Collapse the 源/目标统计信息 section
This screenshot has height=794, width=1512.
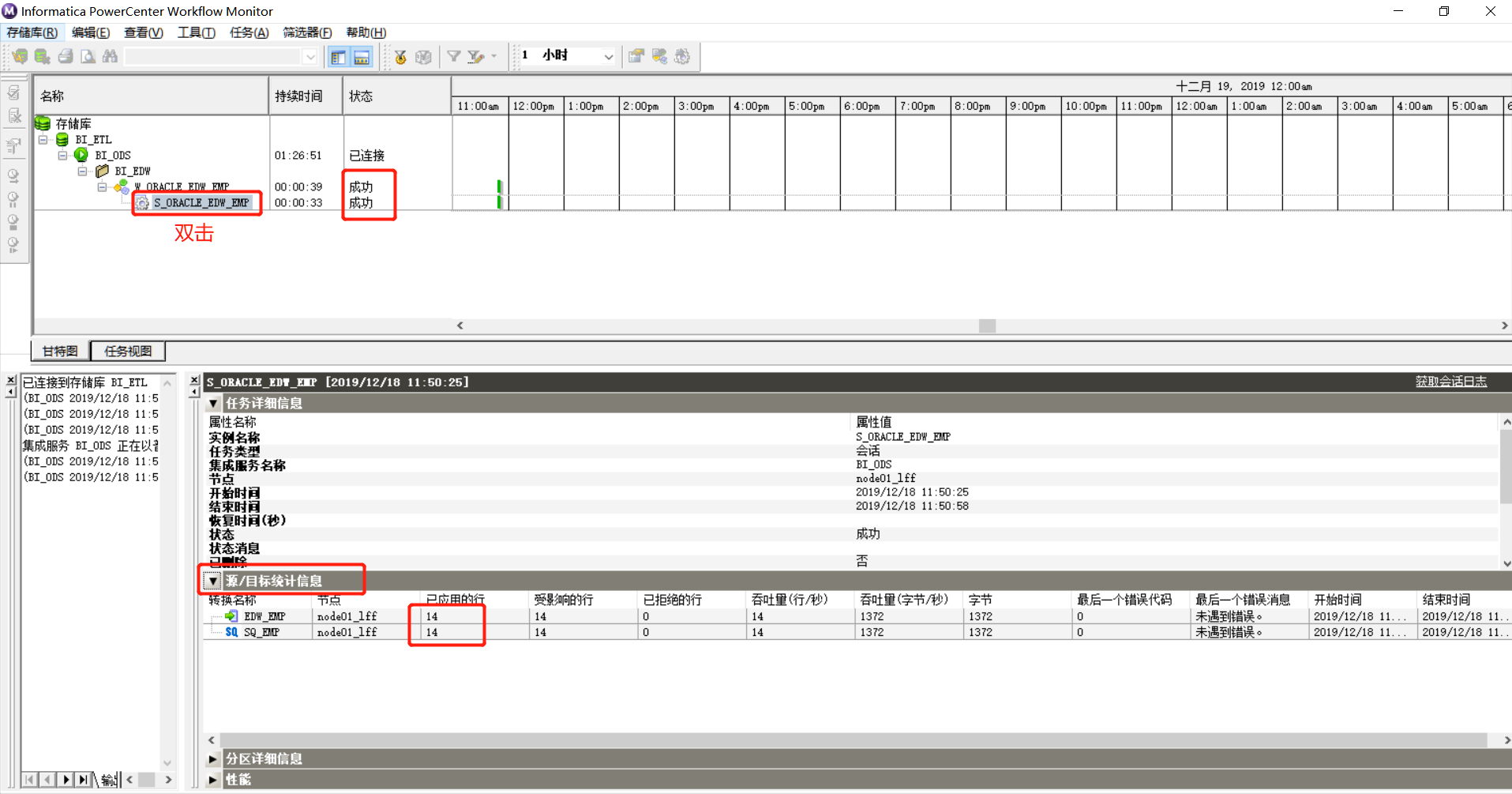[x=213, y=581]
